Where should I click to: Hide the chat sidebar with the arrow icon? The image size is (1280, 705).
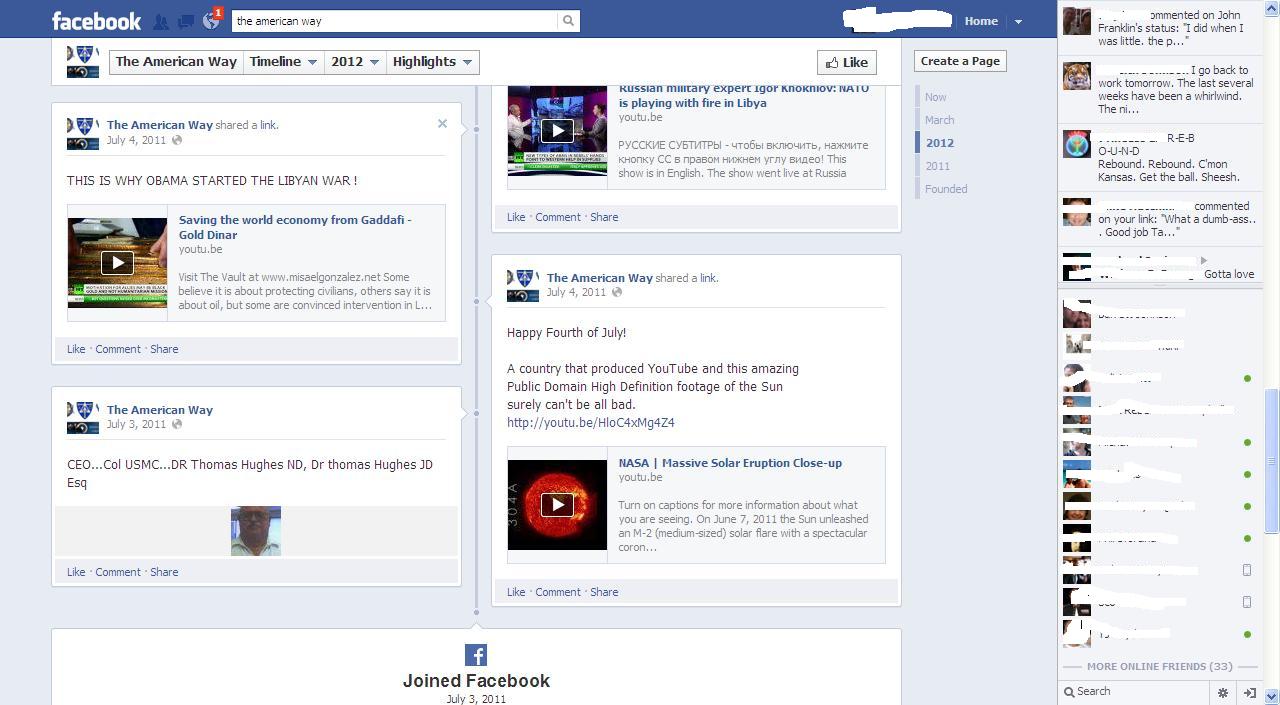pos(1249,692)
